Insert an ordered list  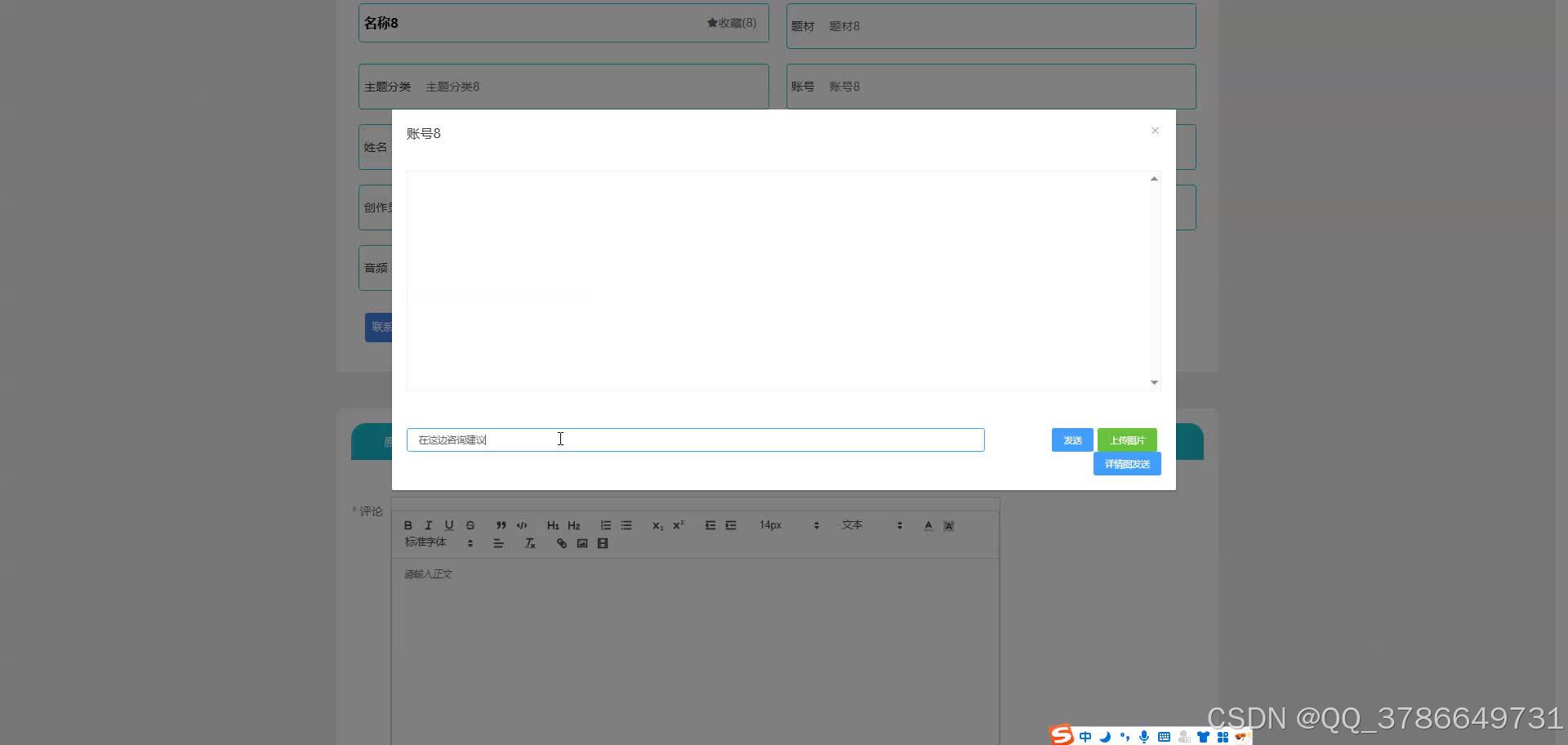tap(606, 525)
